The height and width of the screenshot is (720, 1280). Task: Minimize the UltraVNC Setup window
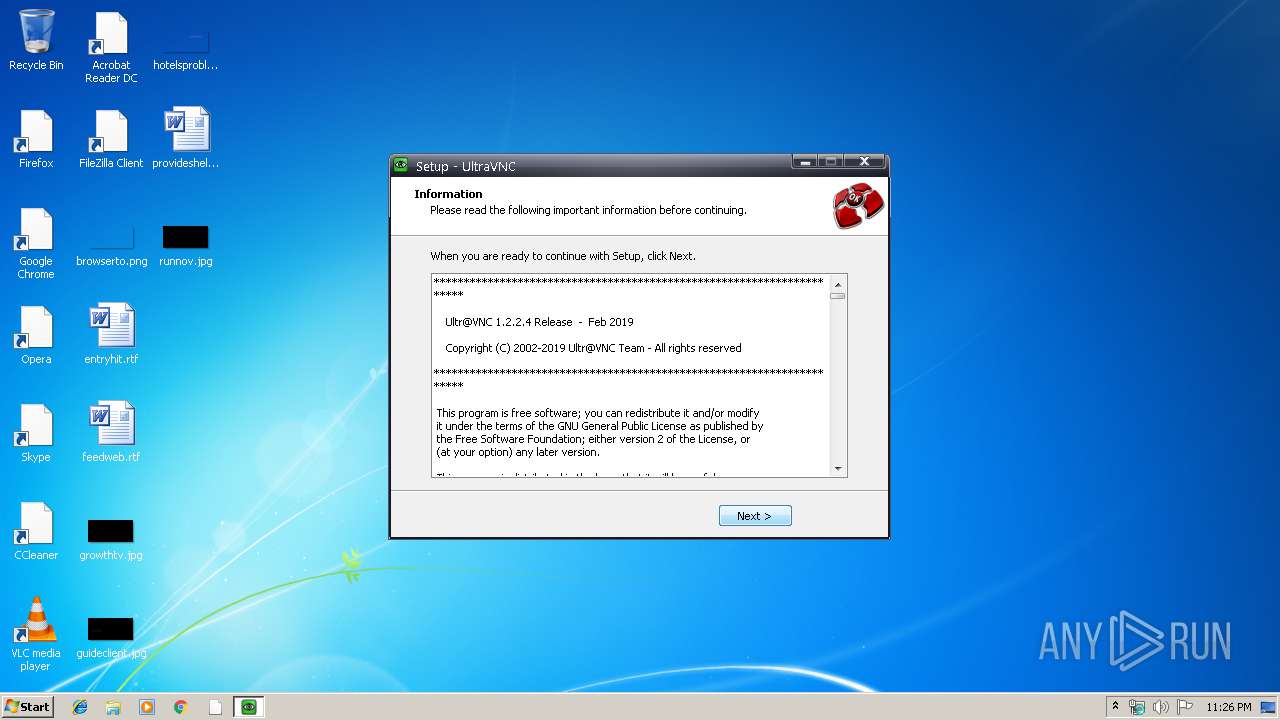tap(805, 162)
